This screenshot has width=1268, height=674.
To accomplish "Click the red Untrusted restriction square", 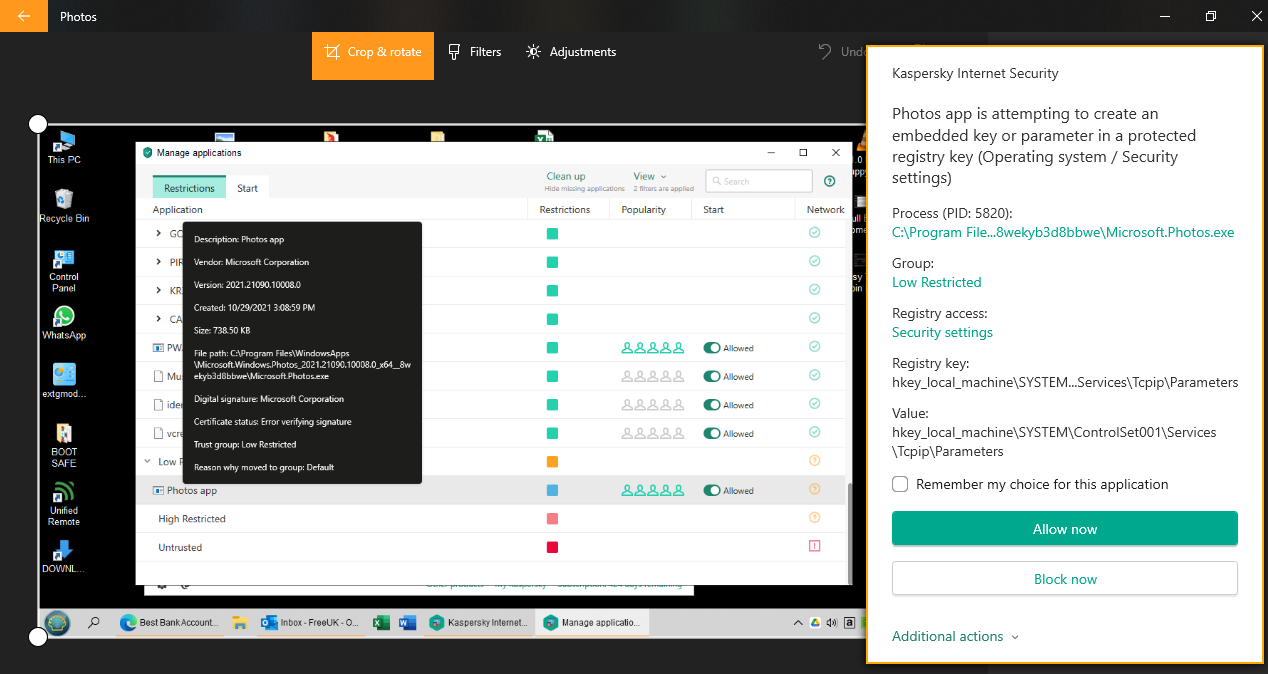I will click(x=552, y=547).
